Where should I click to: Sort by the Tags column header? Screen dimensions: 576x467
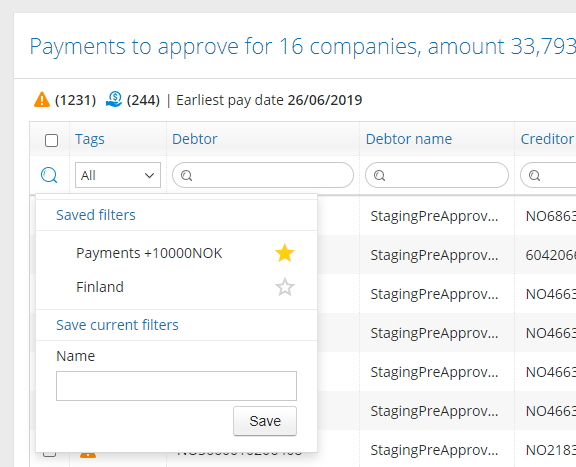pos(90,139)
